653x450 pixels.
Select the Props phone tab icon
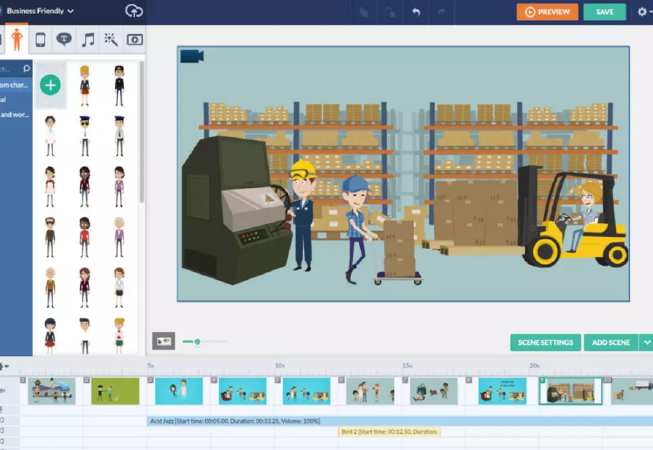(40, 40)
